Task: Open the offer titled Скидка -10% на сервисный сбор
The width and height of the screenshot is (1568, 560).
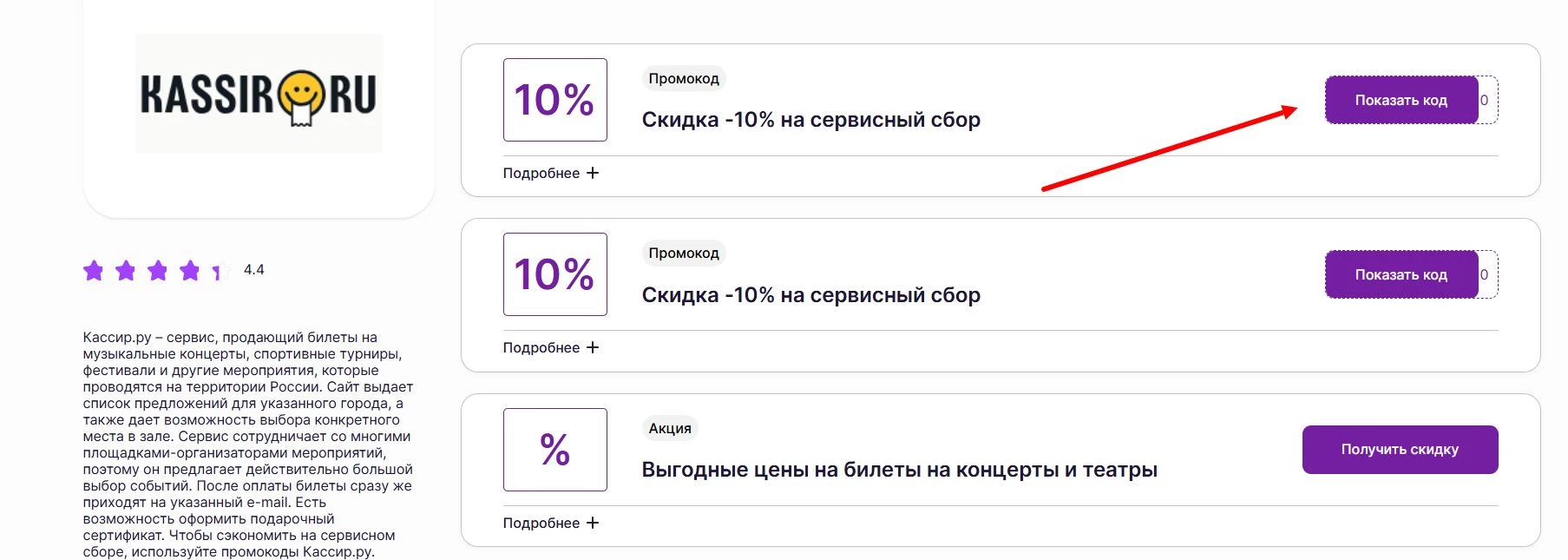Action: pyautogui.click(x=810, y=119)
